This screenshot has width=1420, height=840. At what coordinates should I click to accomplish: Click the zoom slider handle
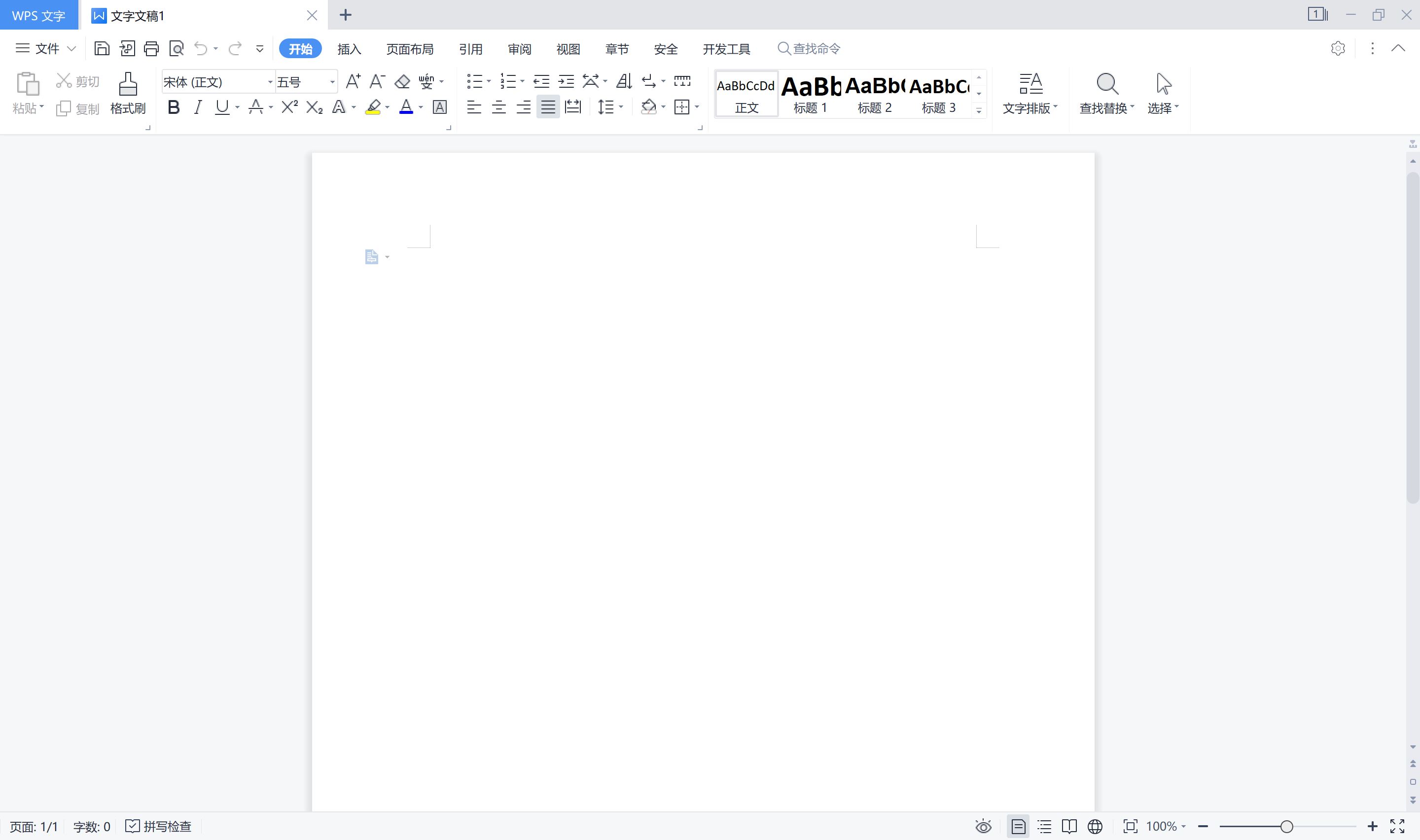tap(1286, 826)
